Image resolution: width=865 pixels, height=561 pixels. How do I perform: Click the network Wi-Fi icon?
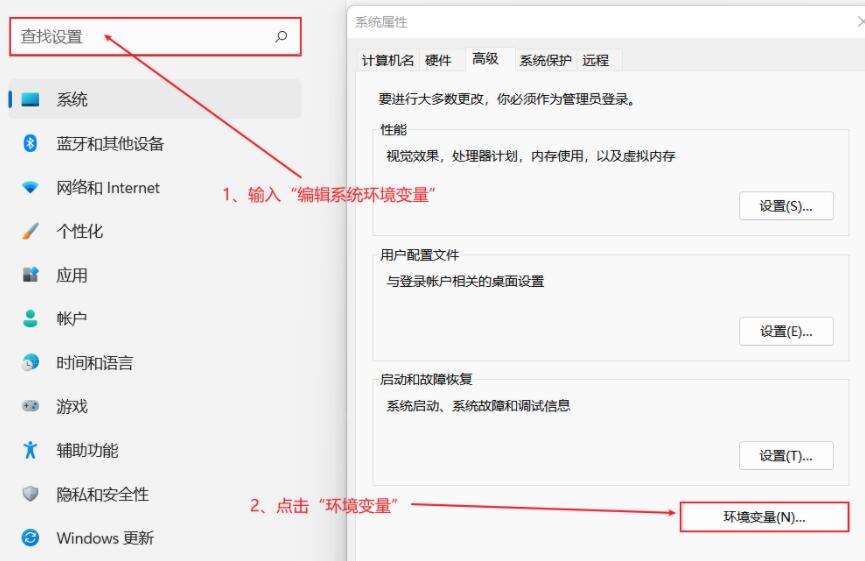tap(30, 188)
